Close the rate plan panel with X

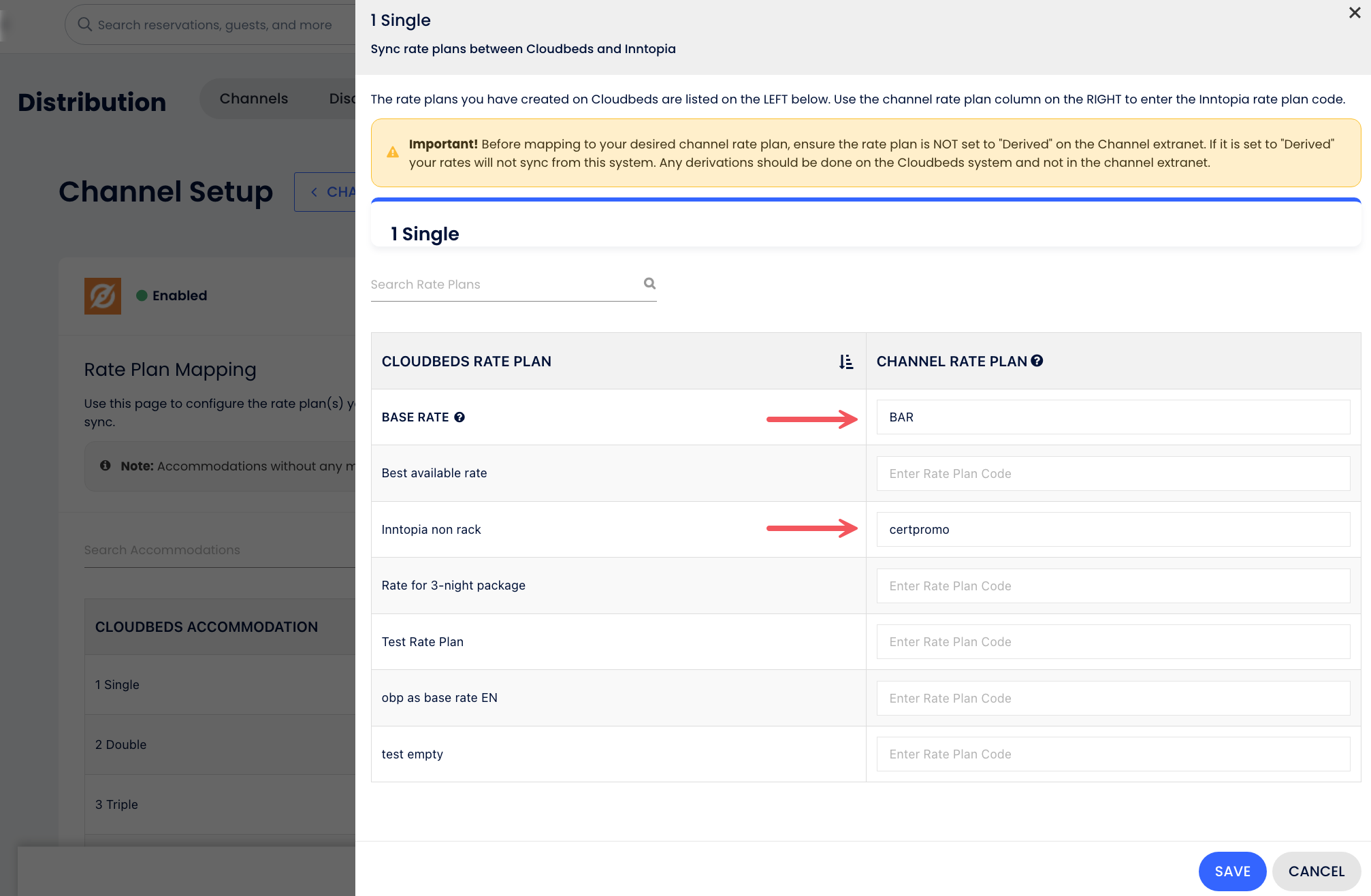coord(1354,13)
